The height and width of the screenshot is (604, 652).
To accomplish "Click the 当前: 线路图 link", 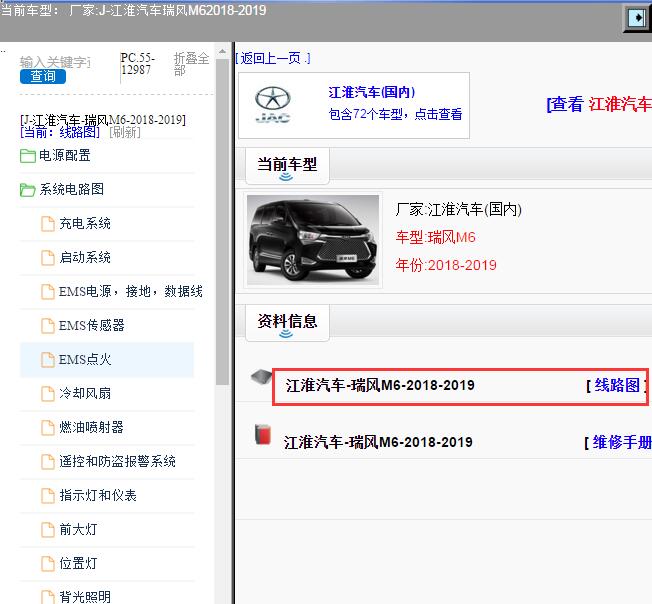I will pos(60,133).
